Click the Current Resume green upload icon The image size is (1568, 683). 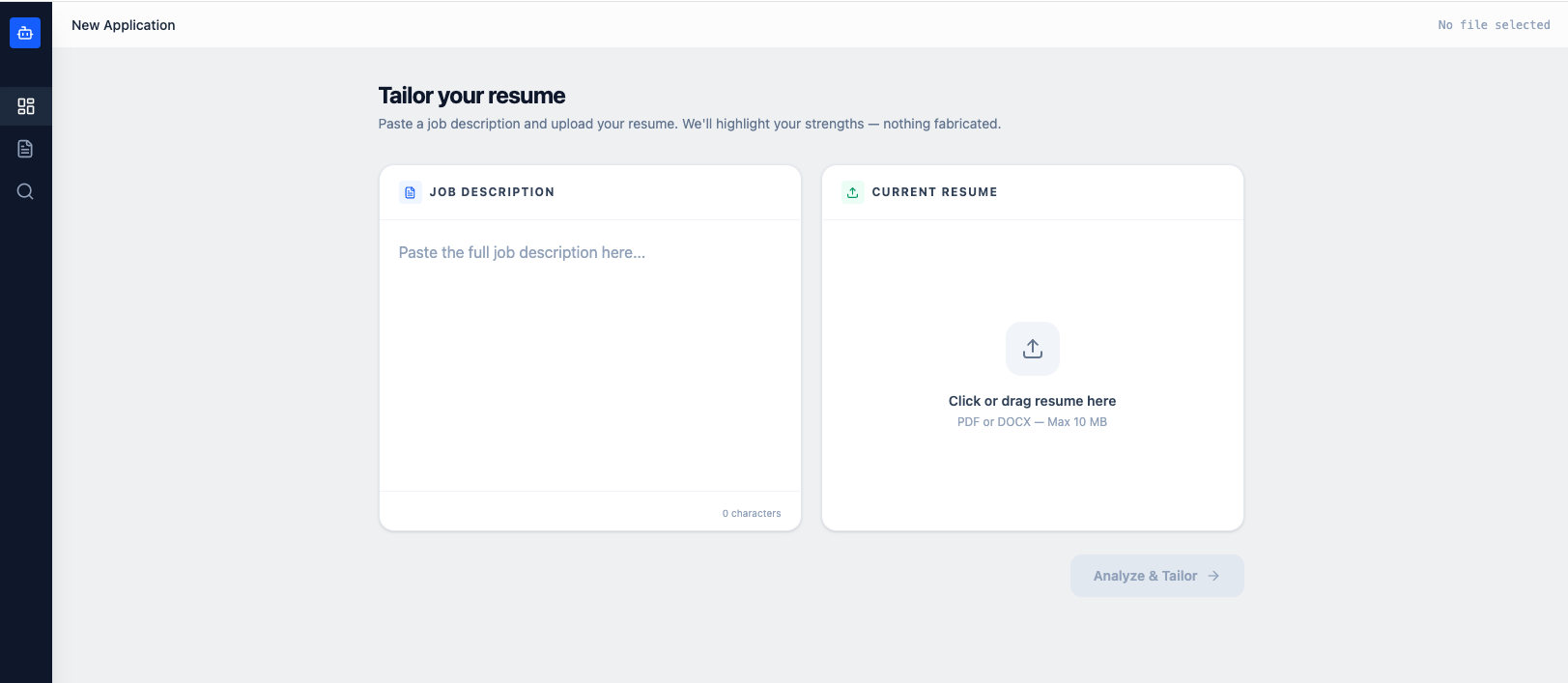853,192
